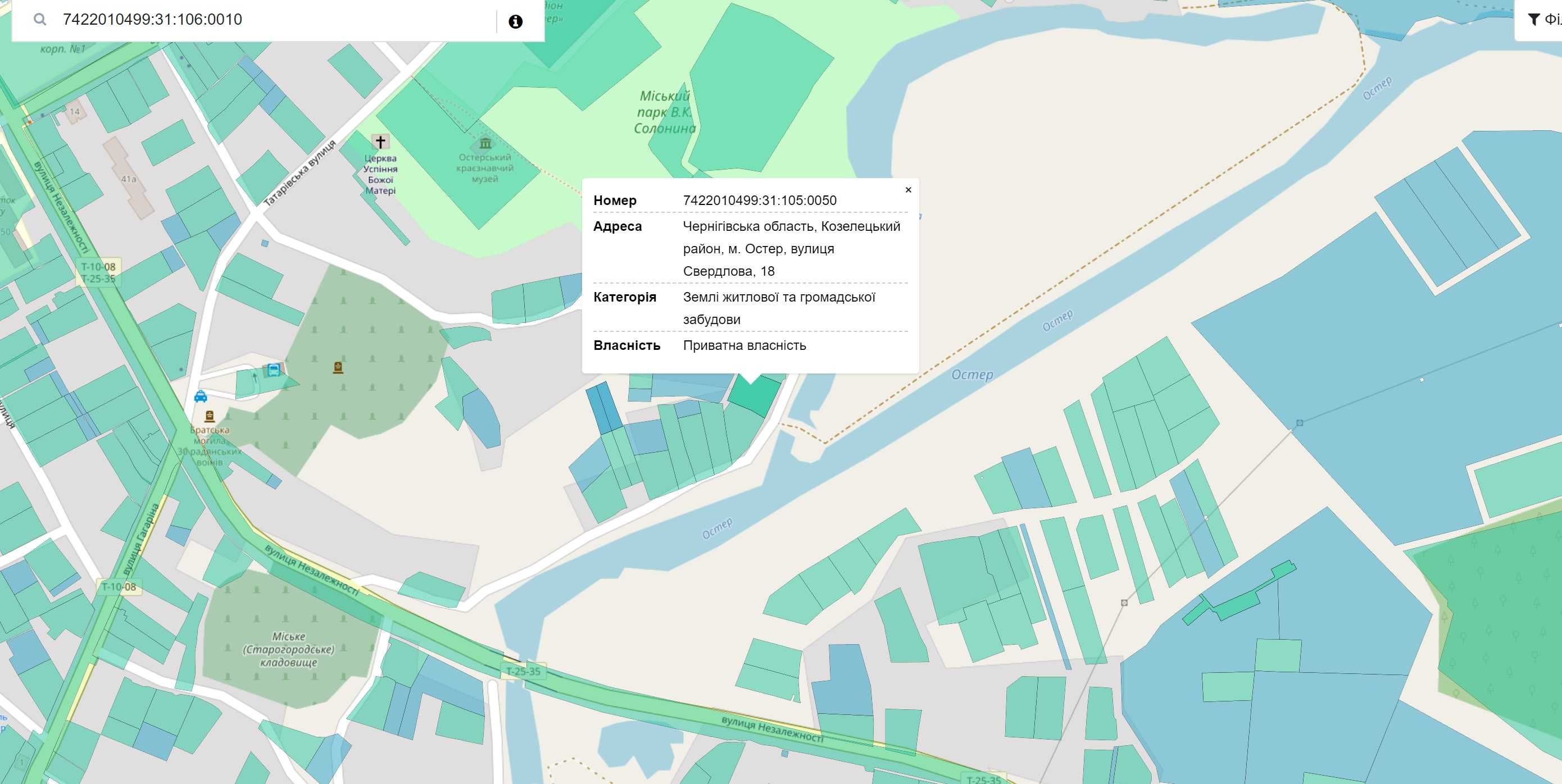Viewport: 1562px width, 784px height.
Task: Click the address text вулиця Свердлова, 18
Action: [759, 260]
